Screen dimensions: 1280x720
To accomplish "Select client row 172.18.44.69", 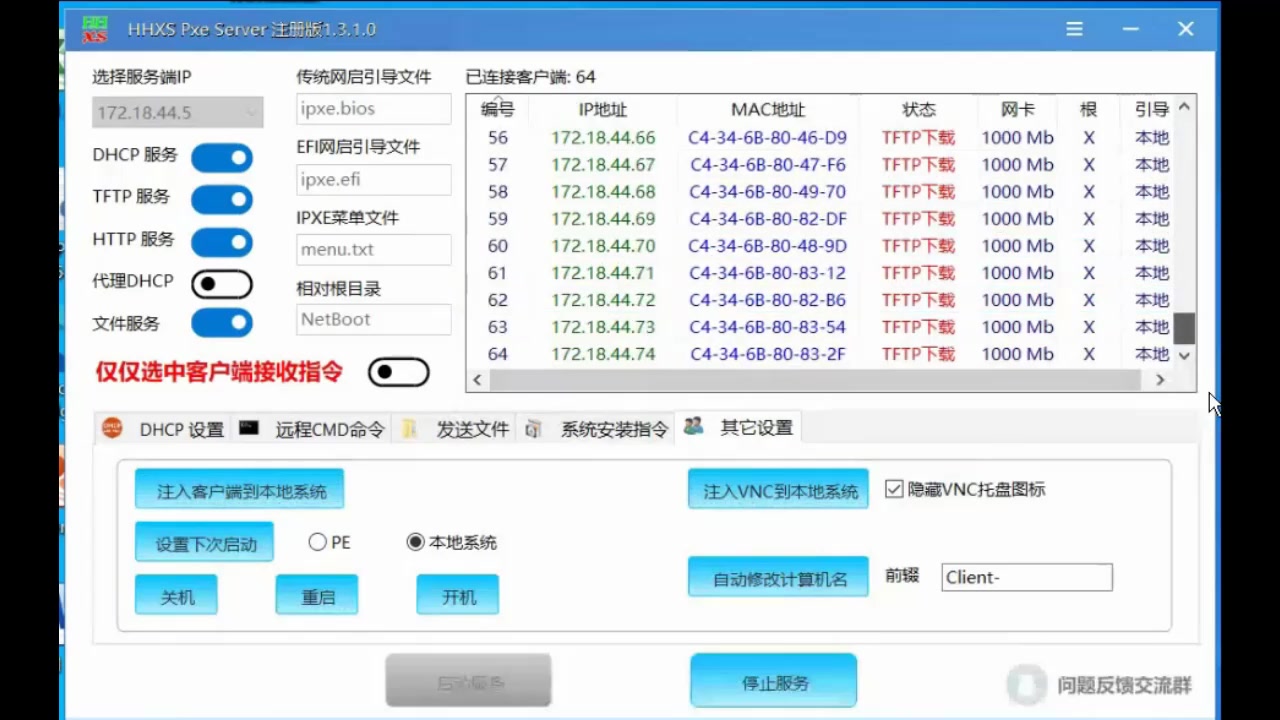I will tap(820, 219).
